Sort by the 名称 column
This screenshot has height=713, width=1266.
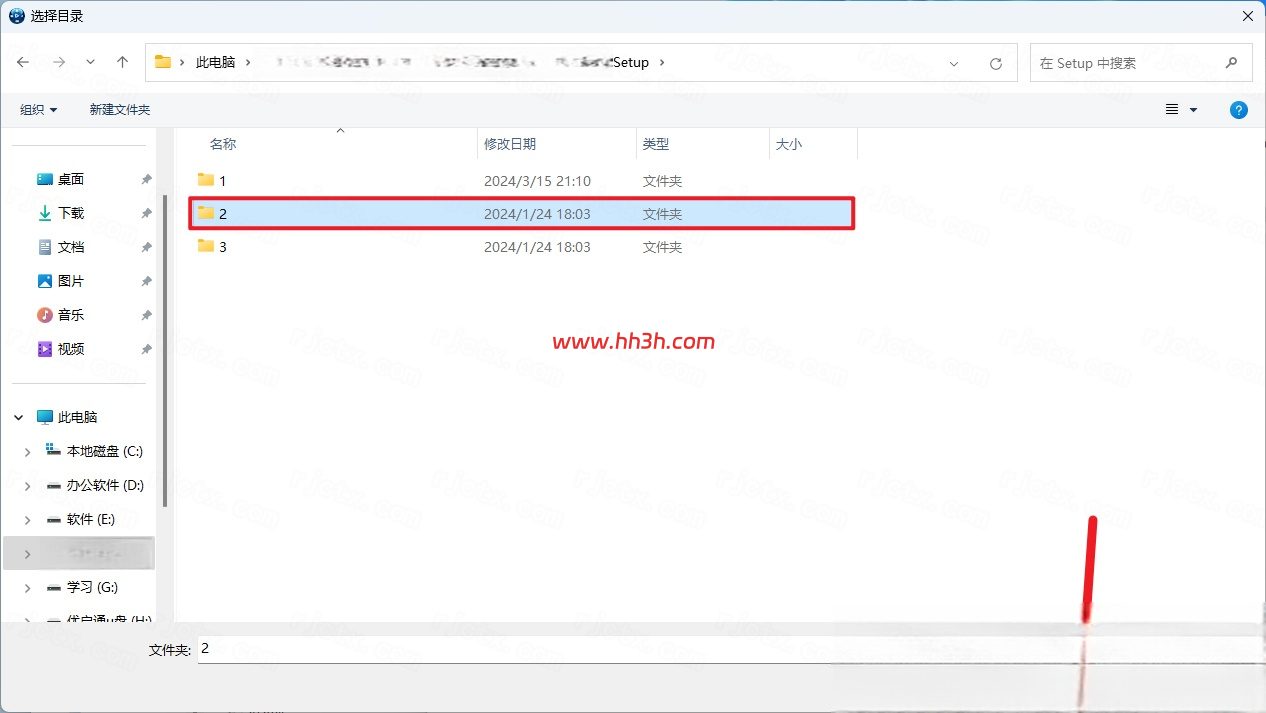(223, 144)
